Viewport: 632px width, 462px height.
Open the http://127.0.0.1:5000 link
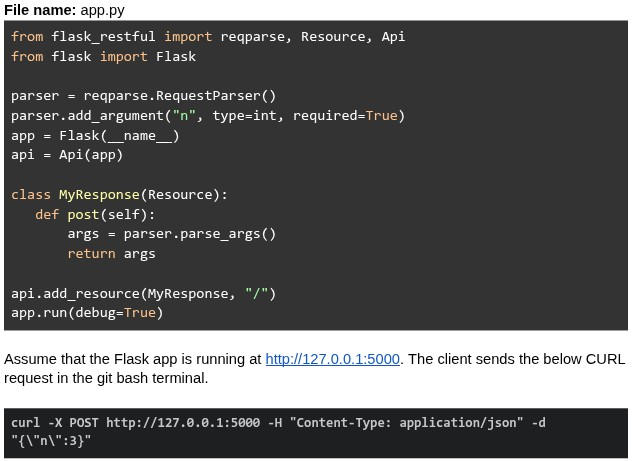tap(333, 359)
